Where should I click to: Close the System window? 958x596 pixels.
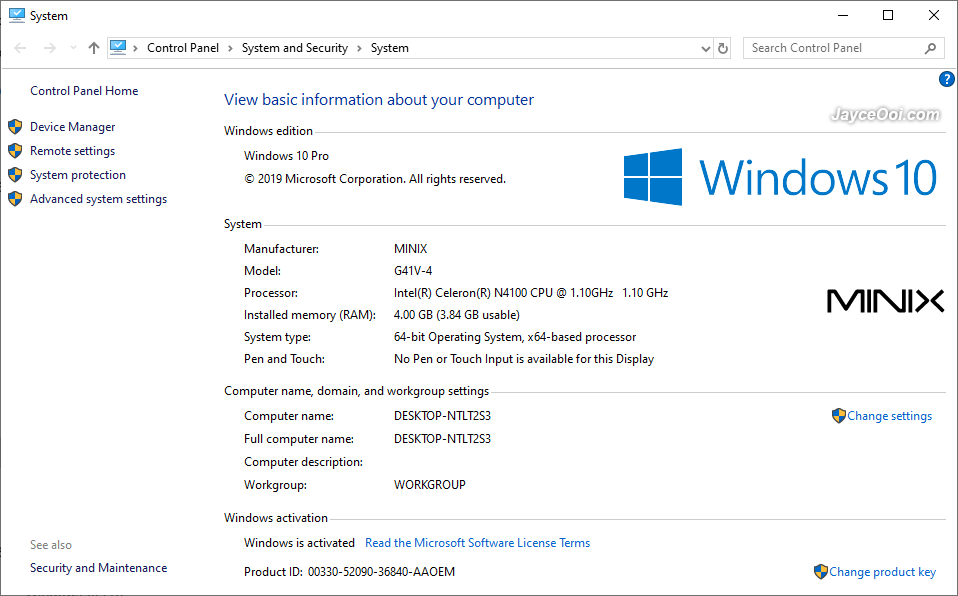point(934,15)
